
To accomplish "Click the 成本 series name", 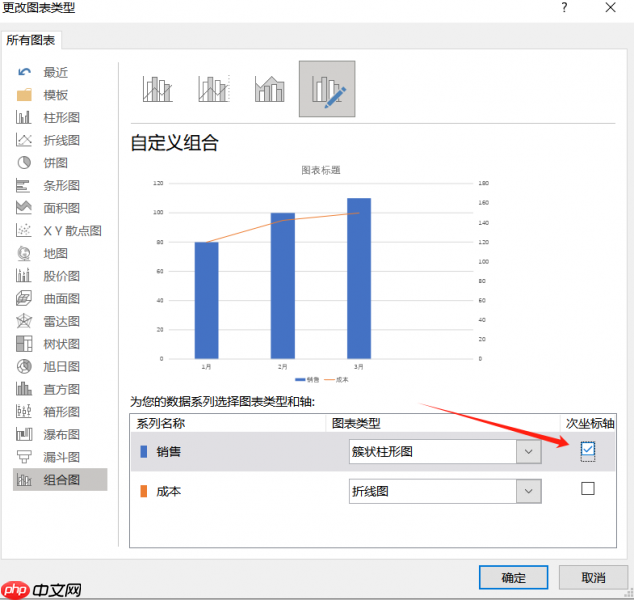I will [x=169, y=491].
